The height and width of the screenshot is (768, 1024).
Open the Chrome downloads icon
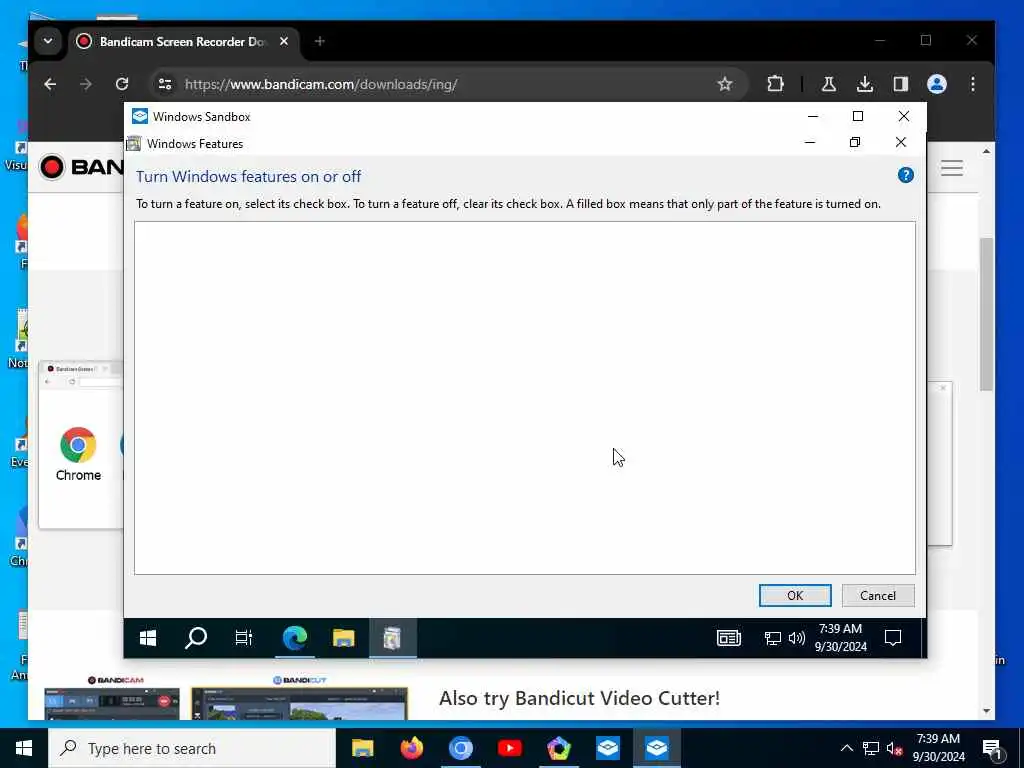click(x=865, y=84)
